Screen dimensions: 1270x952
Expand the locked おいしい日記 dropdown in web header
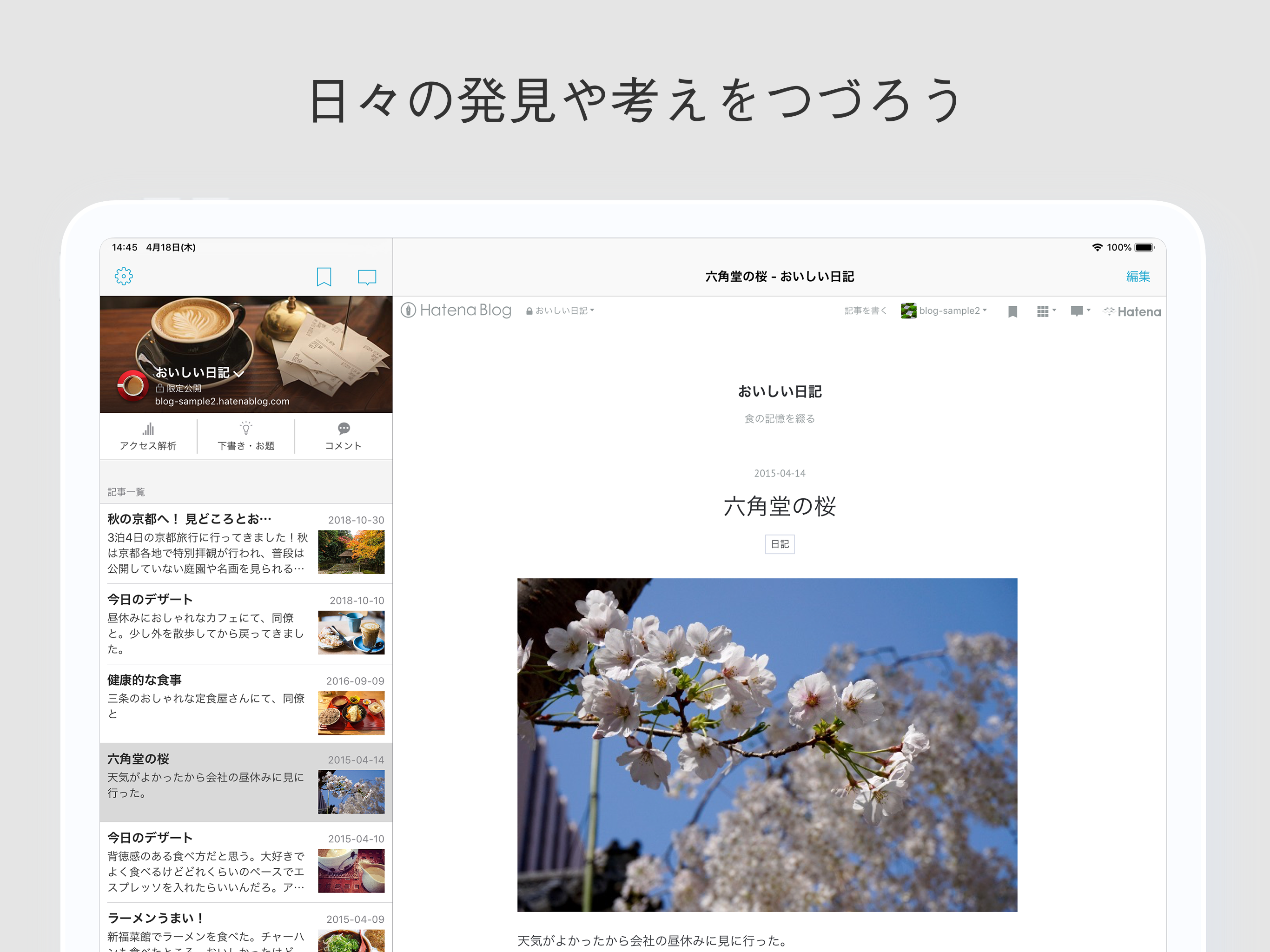[560, 311]
